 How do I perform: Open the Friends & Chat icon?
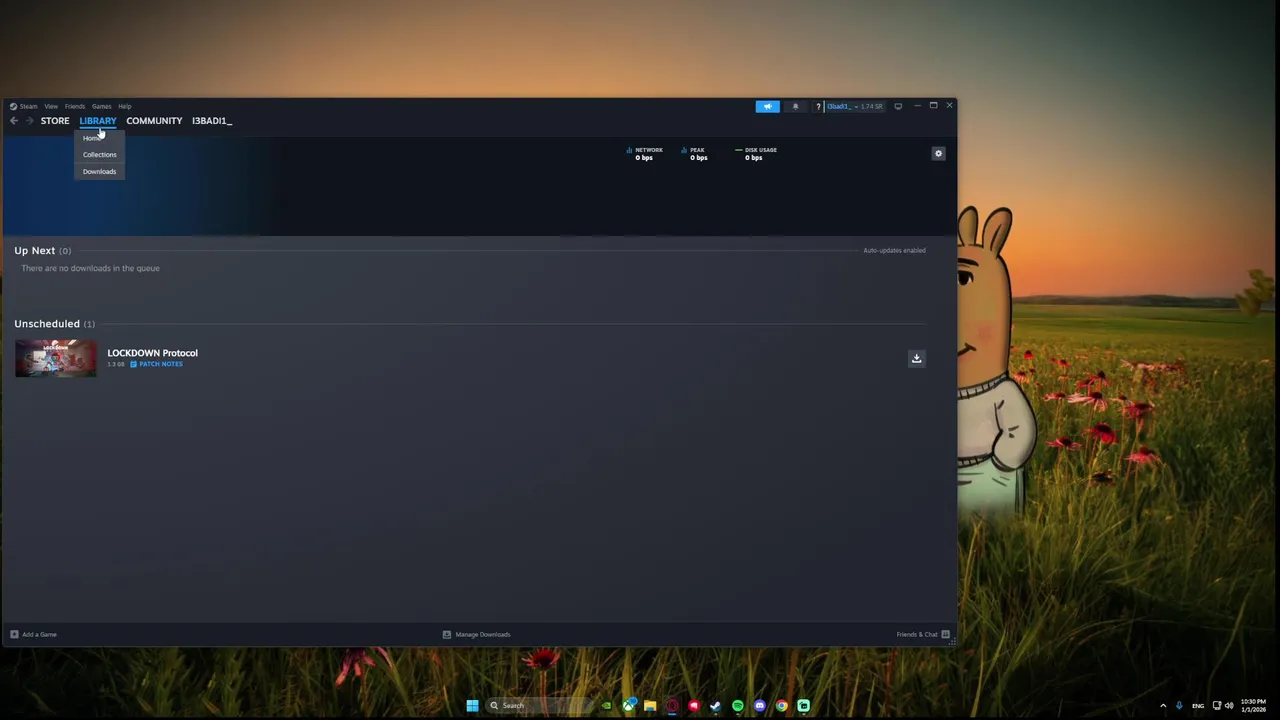(945, 634)
